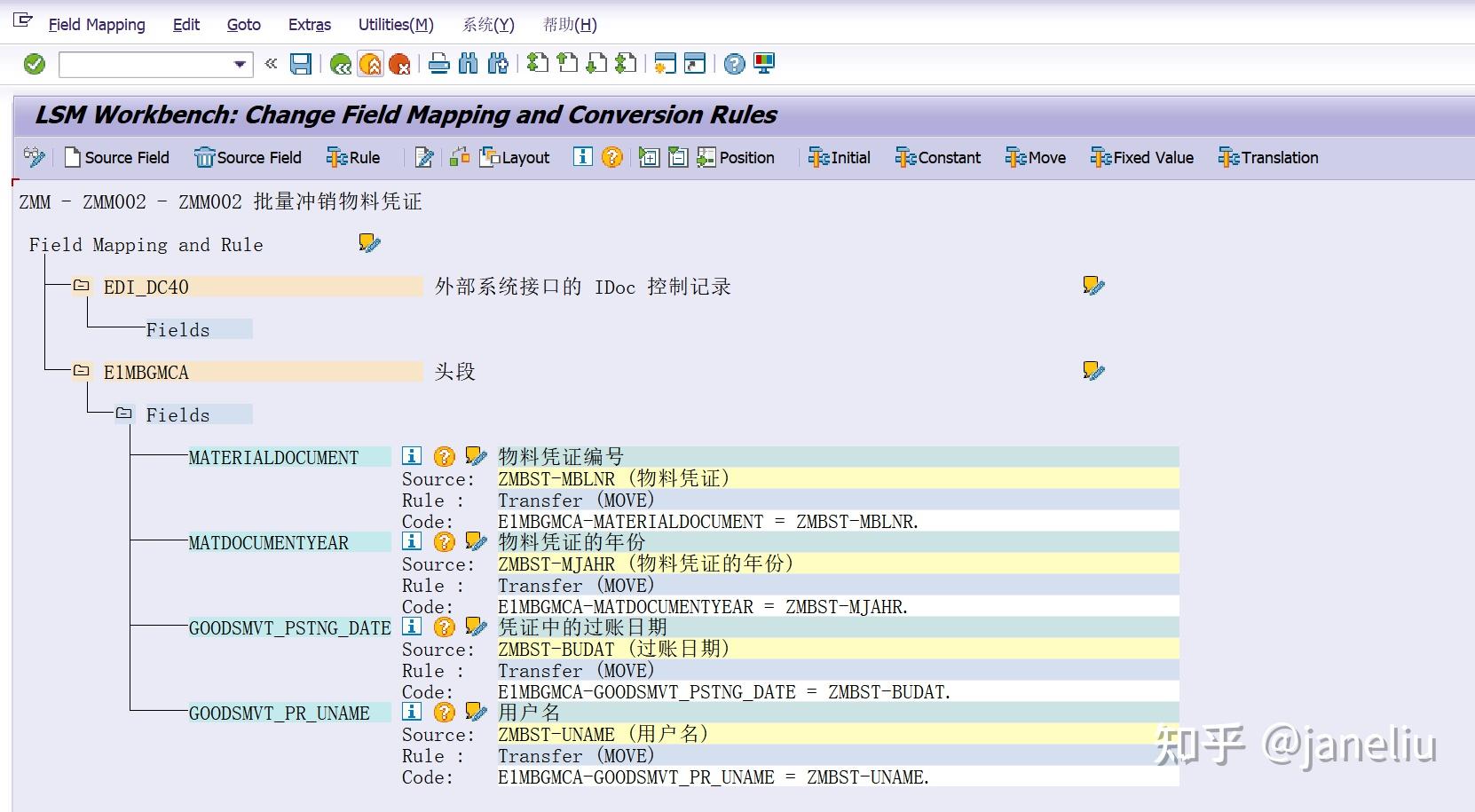Click the Create New Session icon
This screenshot has width=1475, height=812.
click(x=665, y=63)
